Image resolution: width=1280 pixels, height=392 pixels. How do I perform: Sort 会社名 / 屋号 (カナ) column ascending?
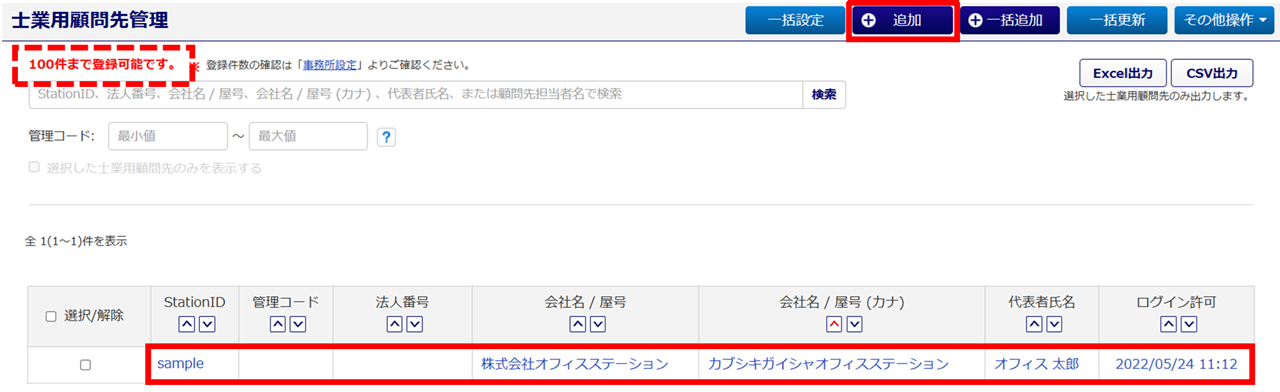833,324
